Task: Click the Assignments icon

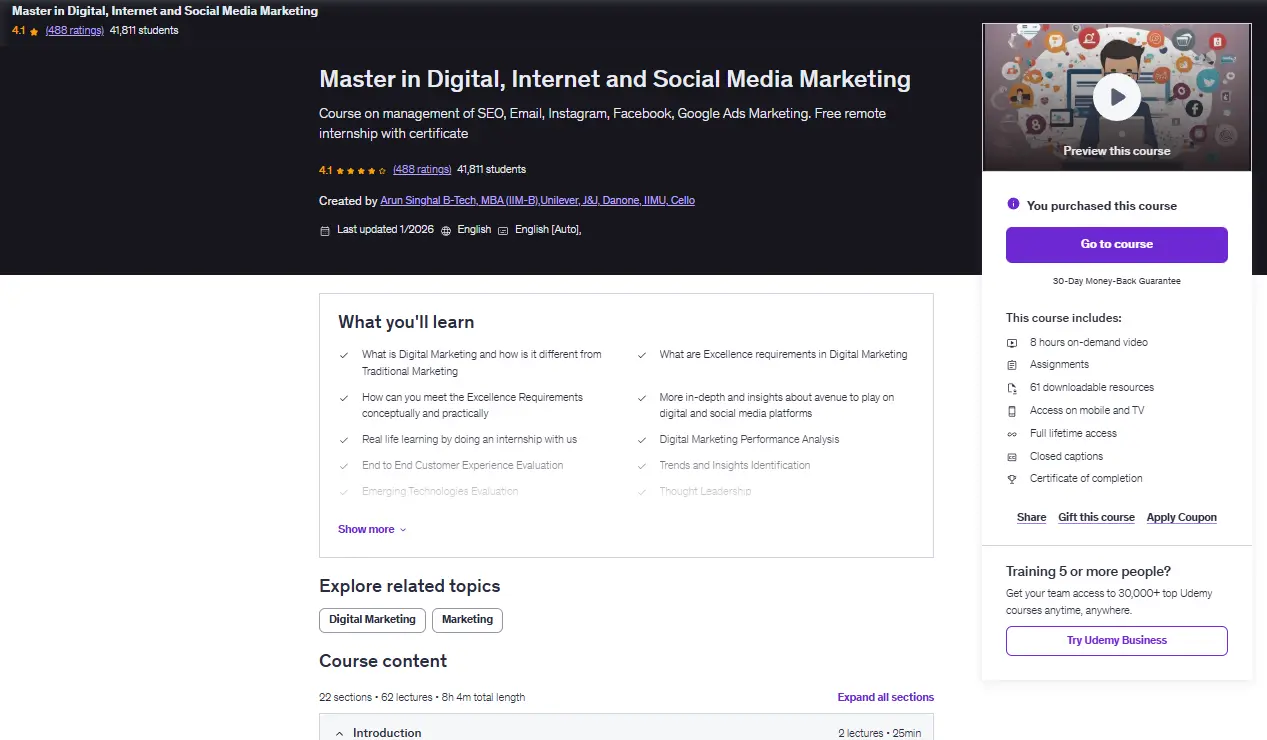Action: pyautogui.click(x=1012, y=365)
